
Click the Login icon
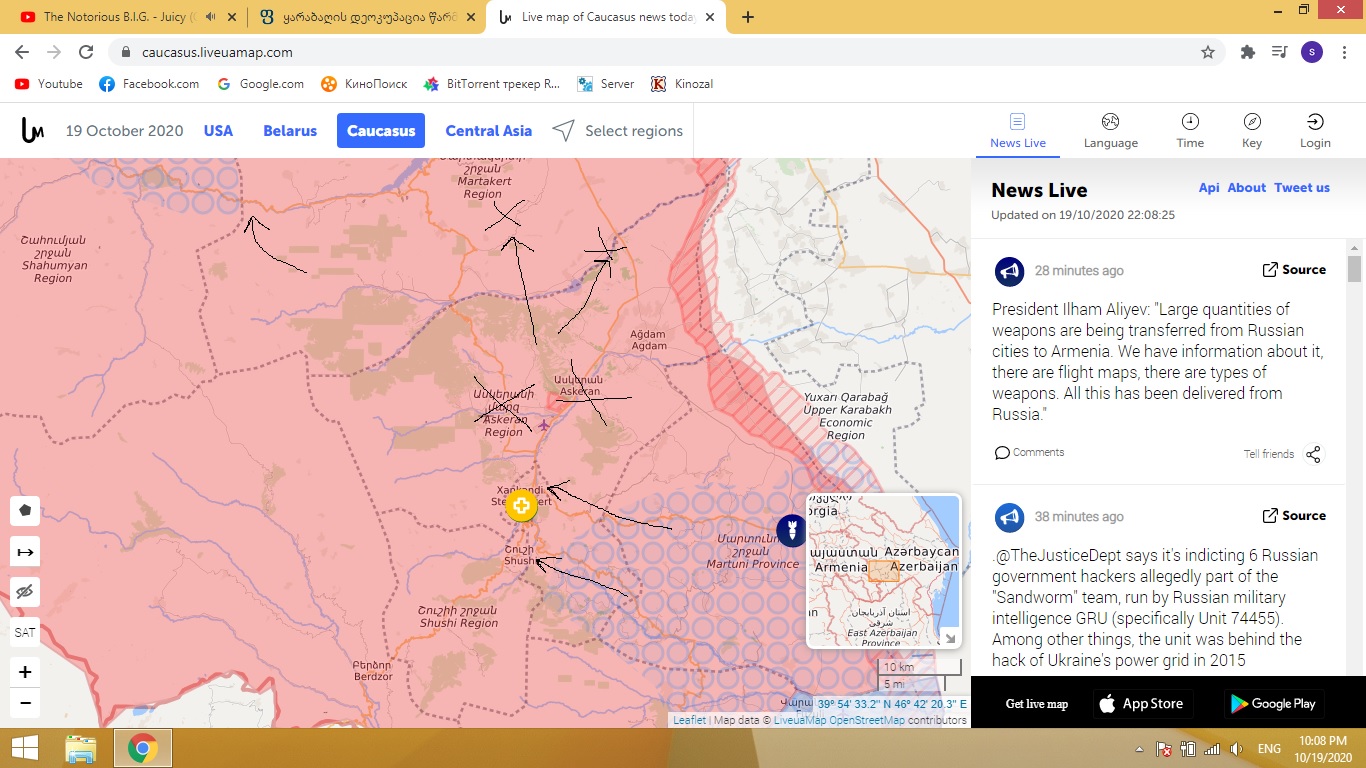pyautogui.click(x=1315, y=130)
